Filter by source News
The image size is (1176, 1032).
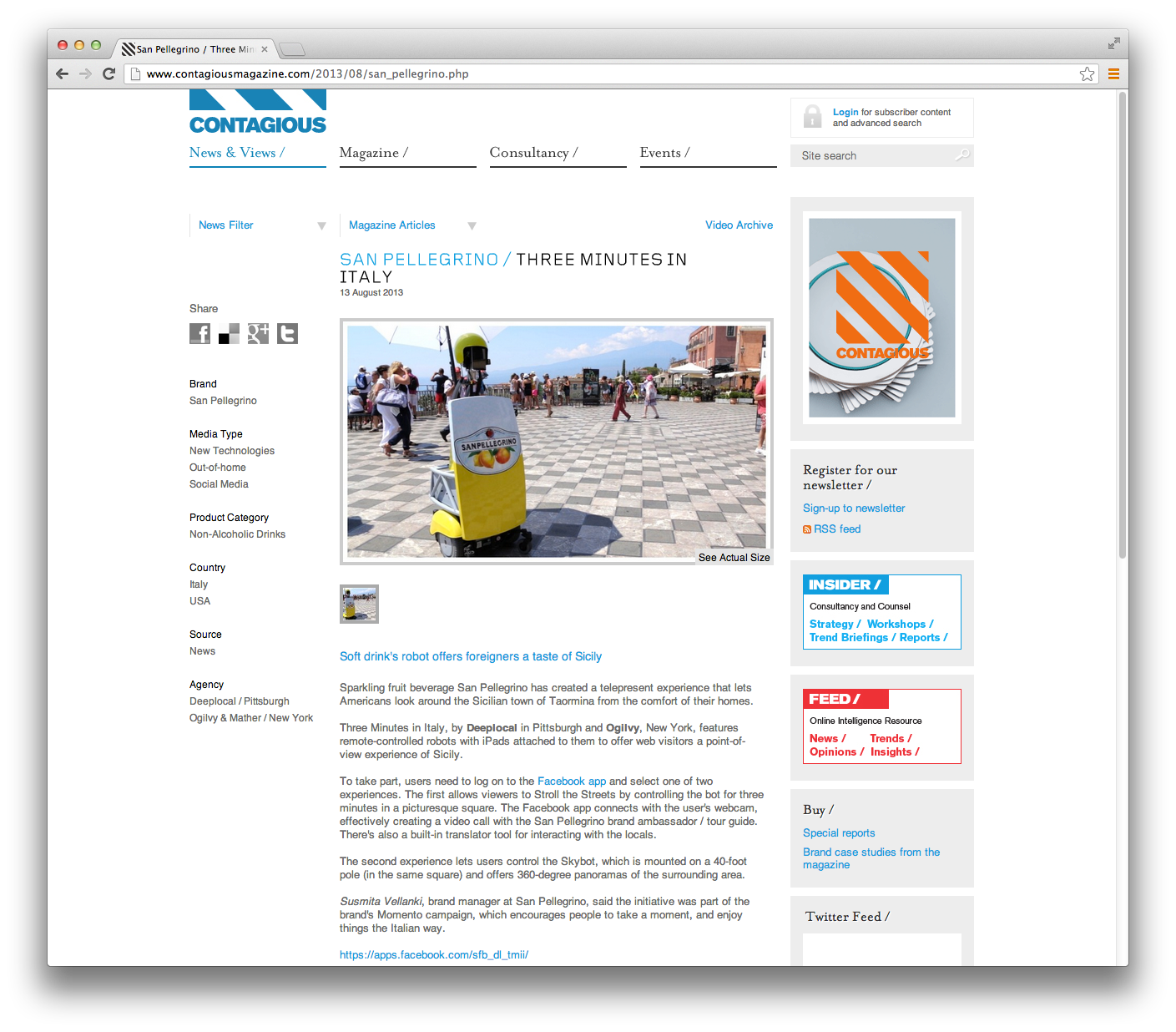(202, 651)
